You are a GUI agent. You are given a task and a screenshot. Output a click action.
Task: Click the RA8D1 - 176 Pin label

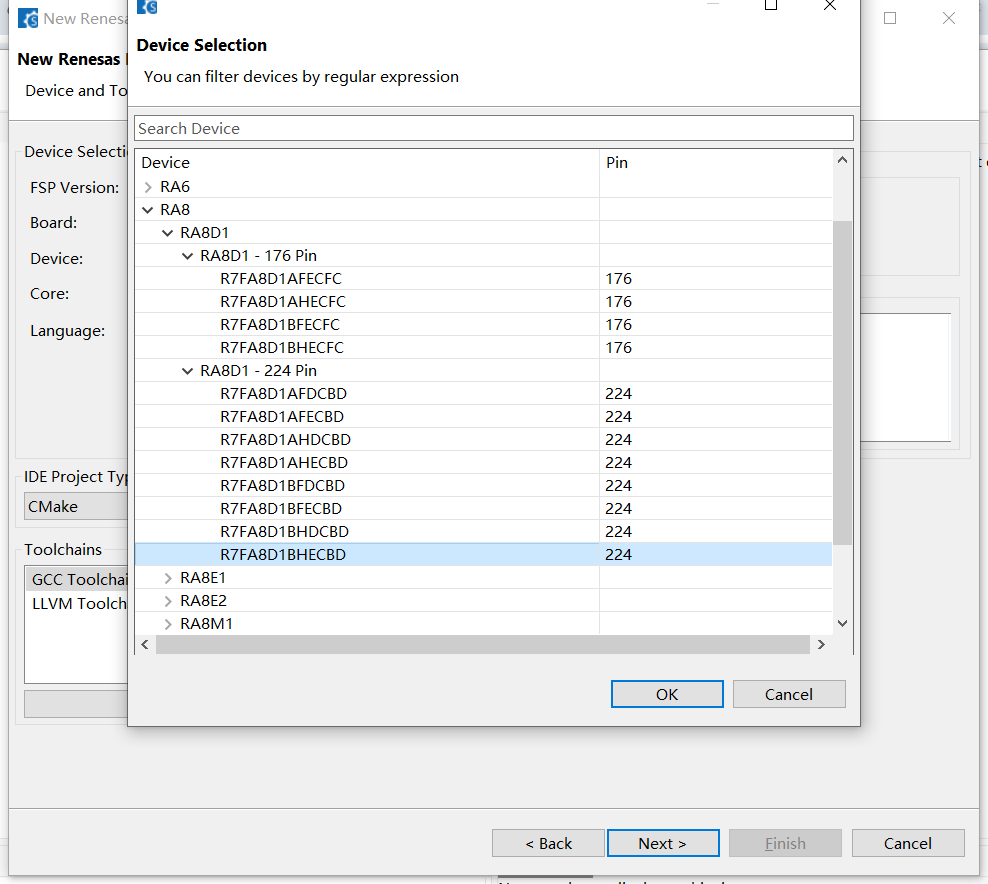(x=258, y=256)
